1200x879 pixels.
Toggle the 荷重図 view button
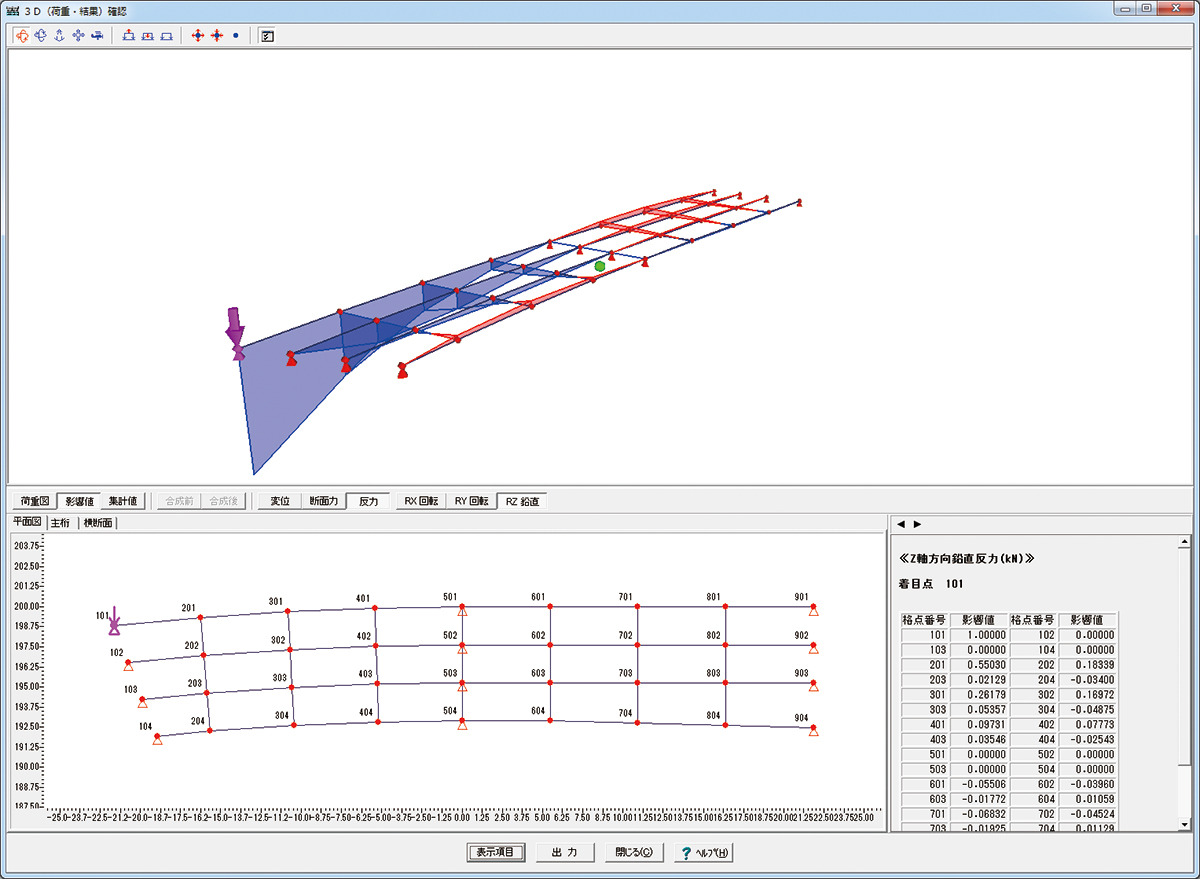click(x=34, y=501)
